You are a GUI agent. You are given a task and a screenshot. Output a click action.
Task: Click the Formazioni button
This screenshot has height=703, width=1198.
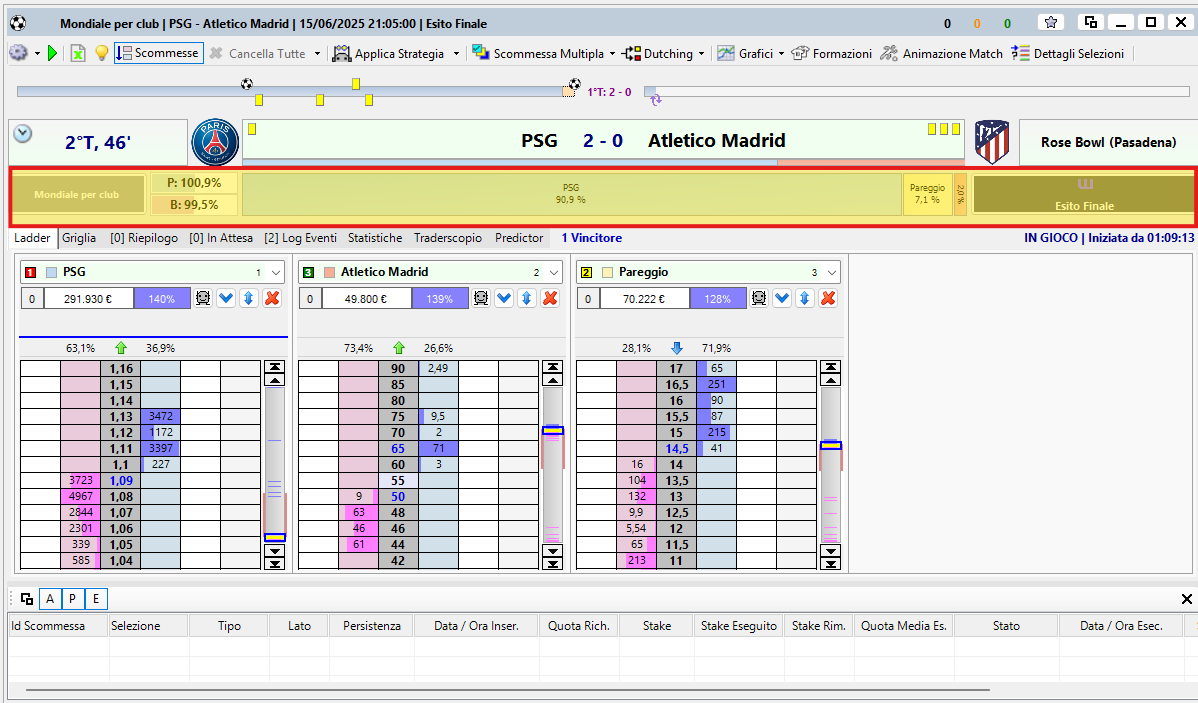[x=831, y=53]
